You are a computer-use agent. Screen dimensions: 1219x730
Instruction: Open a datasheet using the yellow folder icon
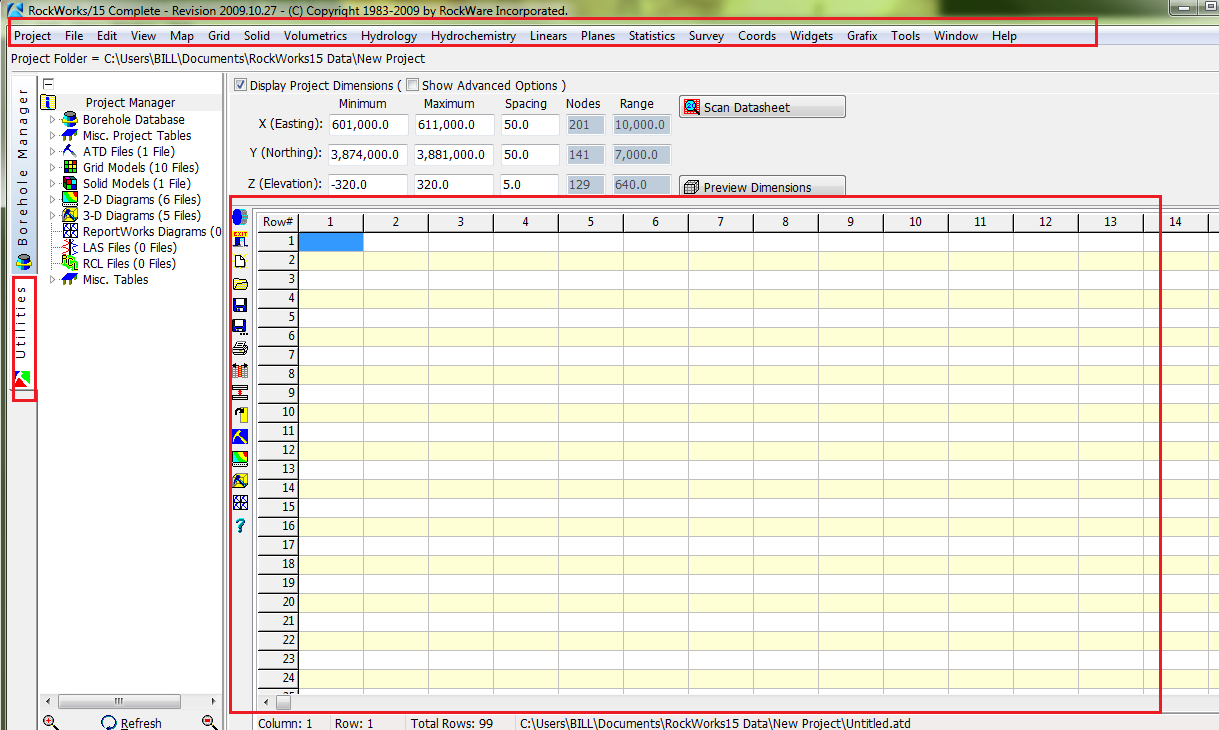pos(240,283)
